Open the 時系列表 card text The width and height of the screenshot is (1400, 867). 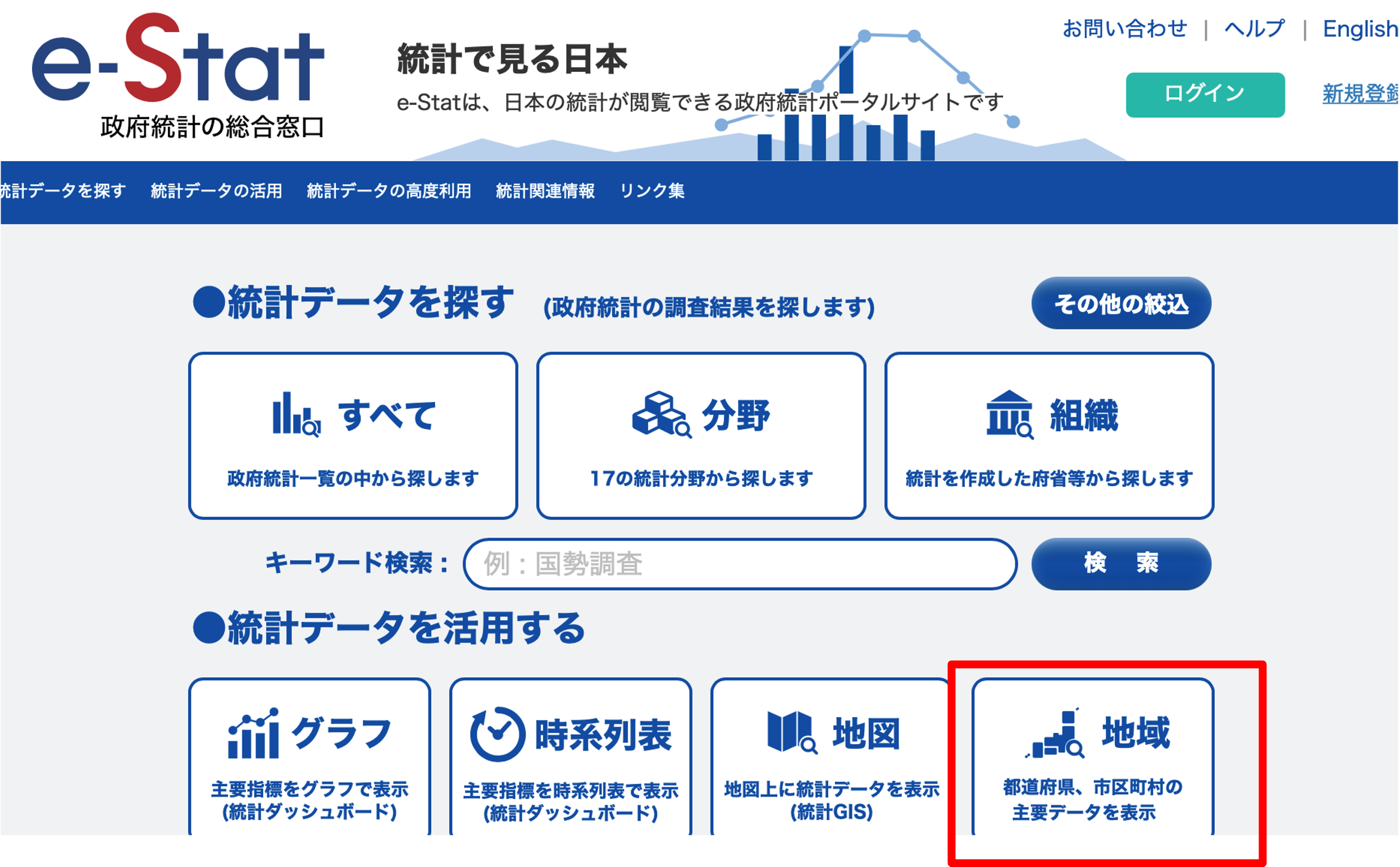[603, 735]
